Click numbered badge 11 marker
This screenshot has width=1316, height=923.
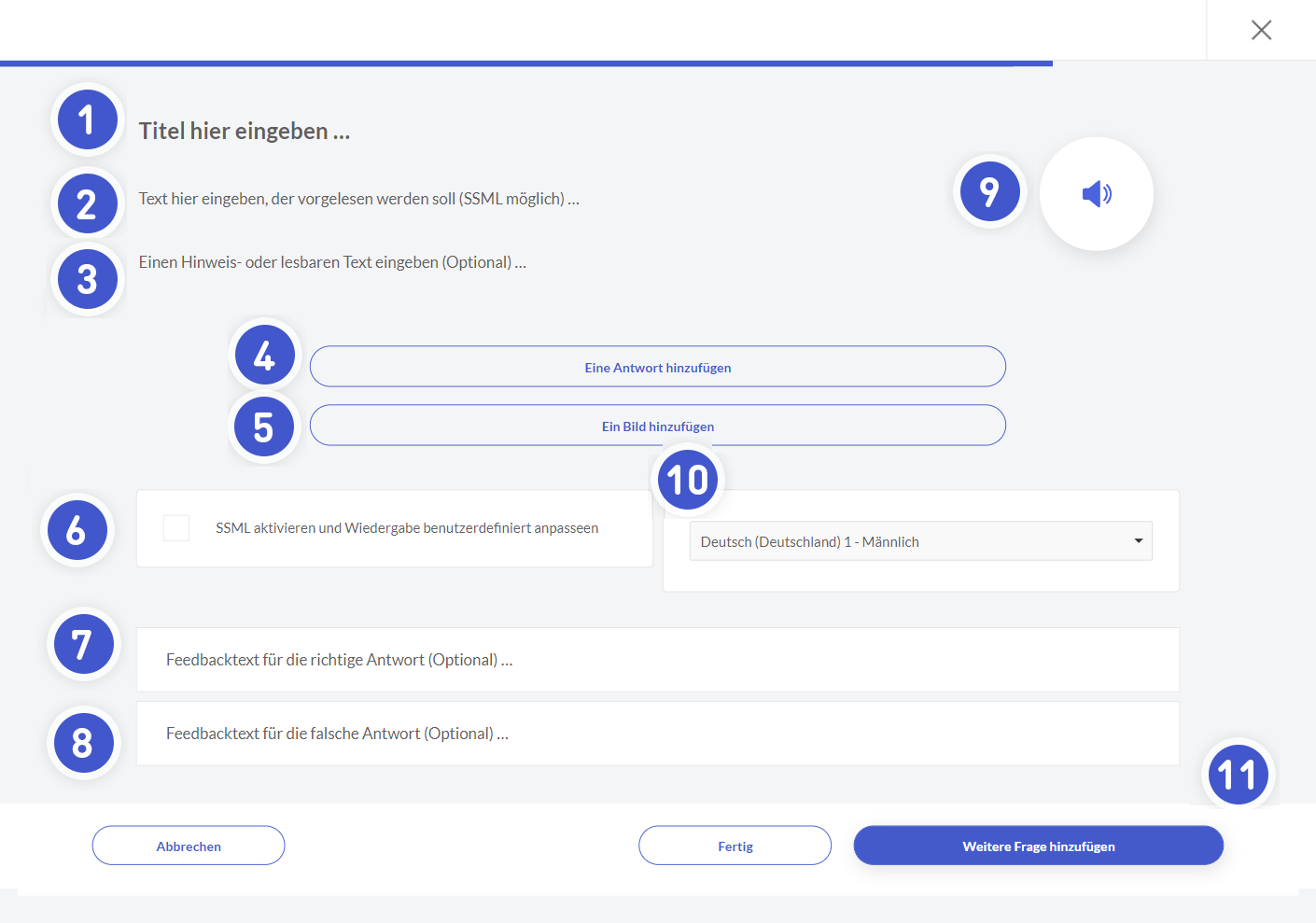(1239, 775)
